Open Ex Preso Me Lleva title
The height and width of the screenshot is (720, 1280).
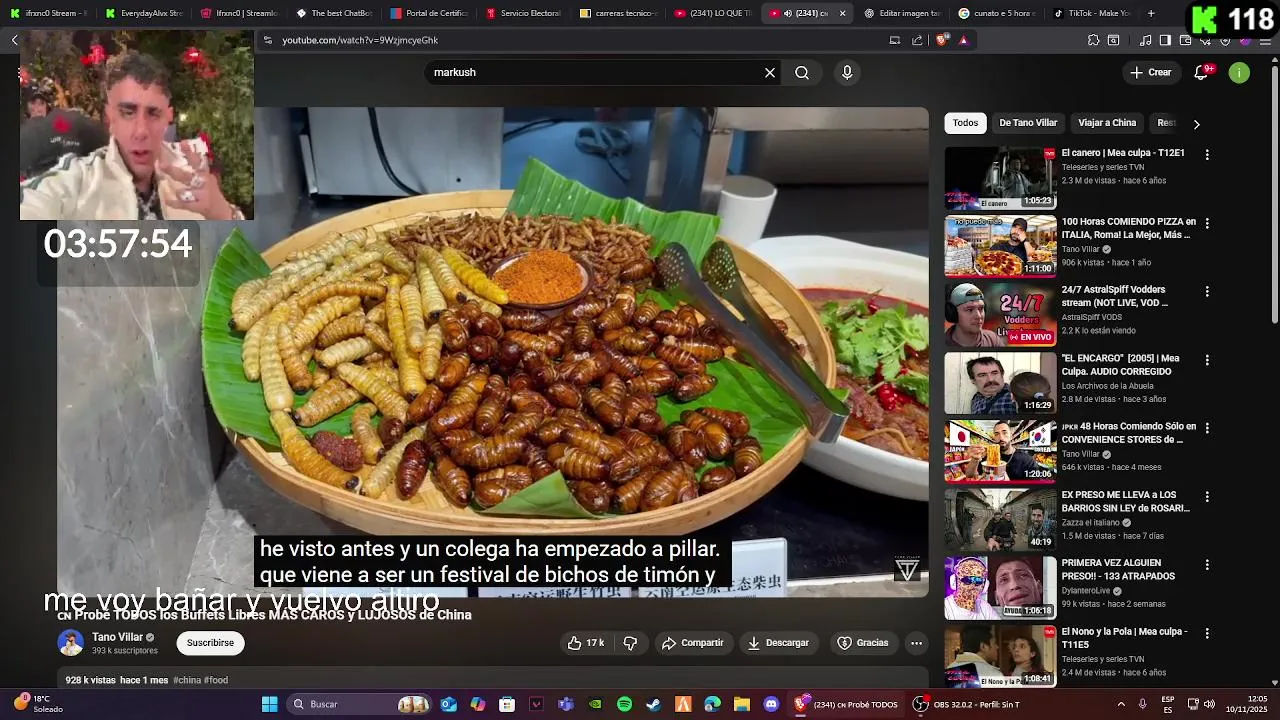[1126, 501]
